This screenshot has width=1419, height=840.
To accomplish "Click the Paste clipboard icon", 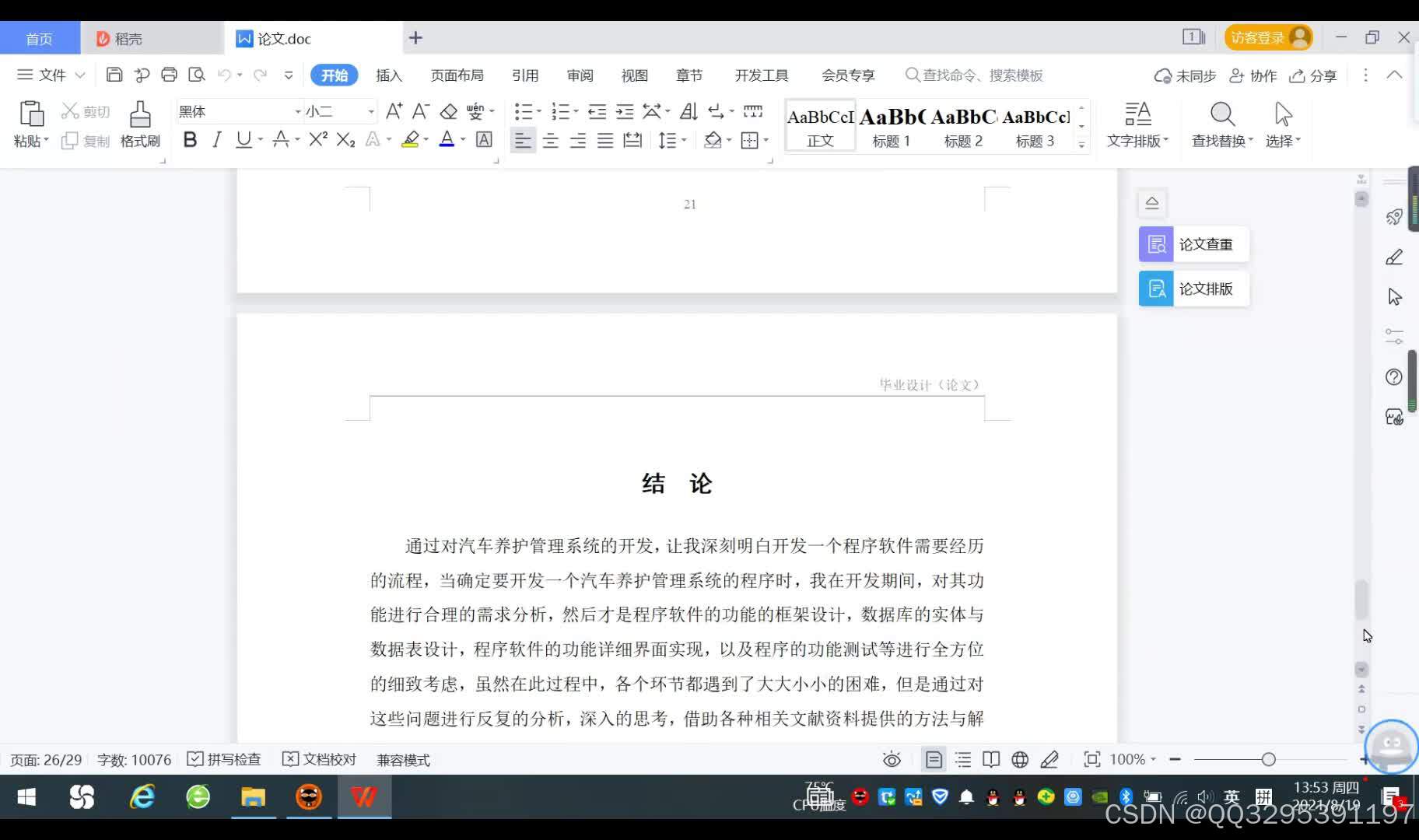I will [x=31, y=114].
